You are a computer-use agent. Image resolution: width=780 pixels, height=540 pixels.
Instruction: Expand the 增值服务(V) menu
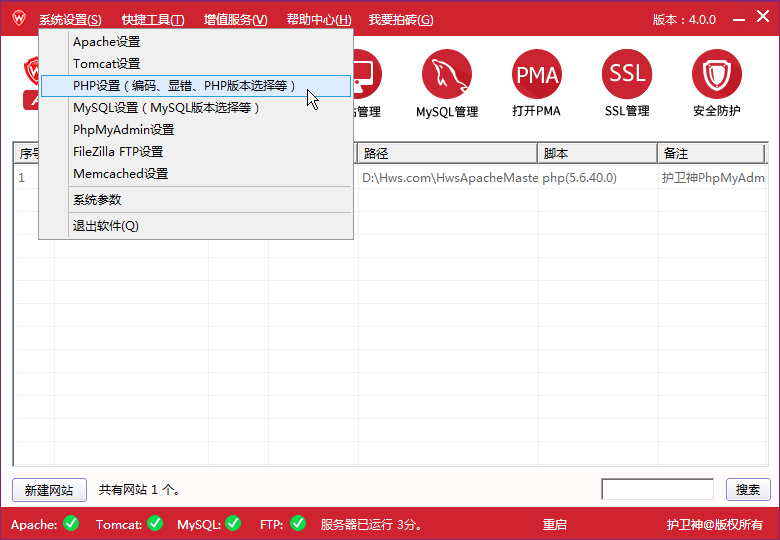click(x=235, y=20)
